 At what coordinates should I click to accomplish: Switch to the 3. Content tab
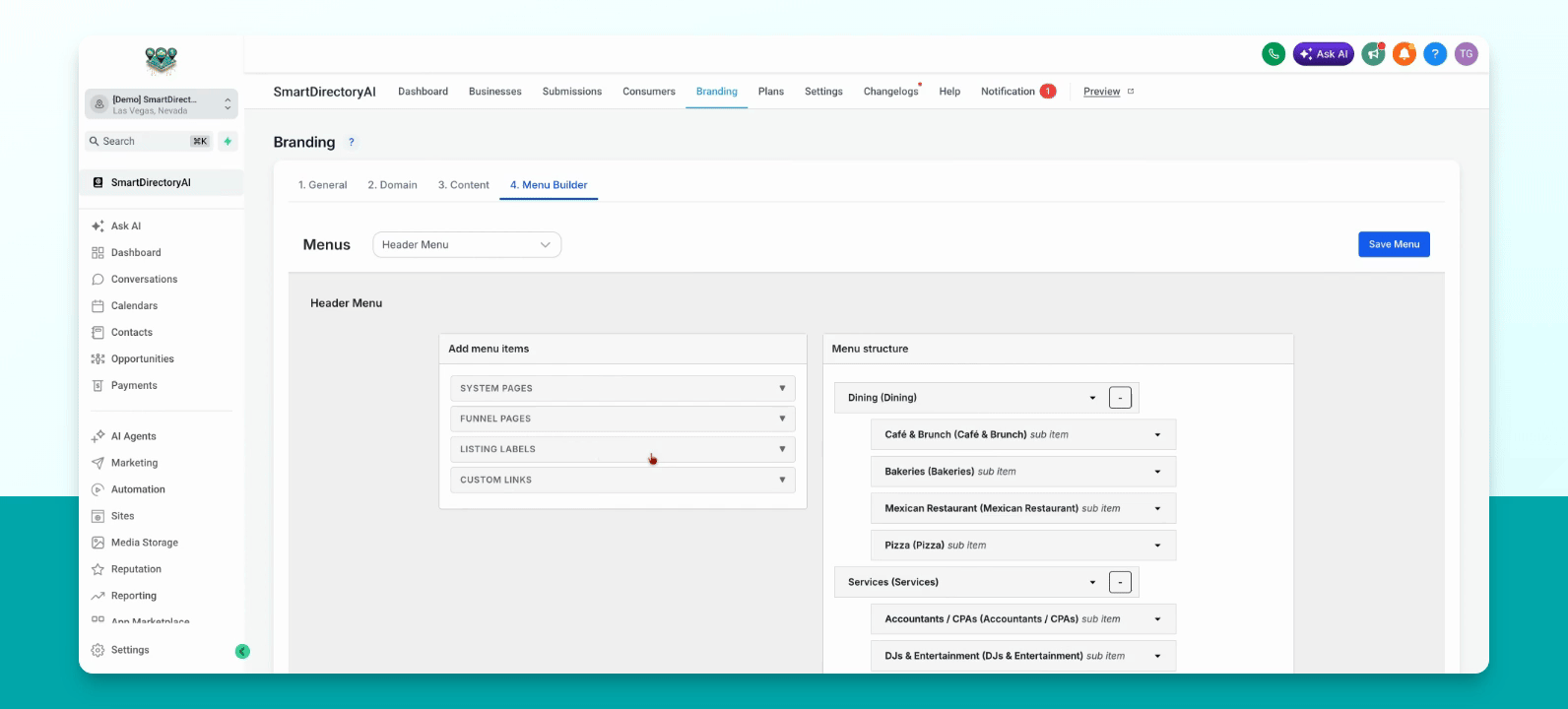[463, 185]
